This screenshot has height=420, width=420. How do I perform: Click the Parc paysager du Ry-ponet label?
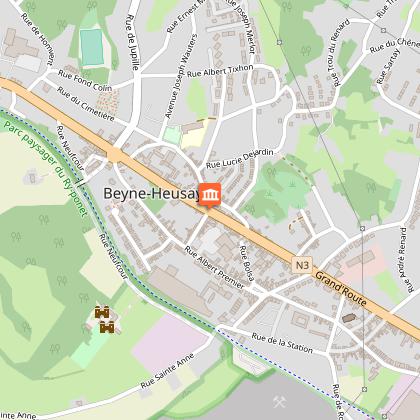(x=46, y=168)
